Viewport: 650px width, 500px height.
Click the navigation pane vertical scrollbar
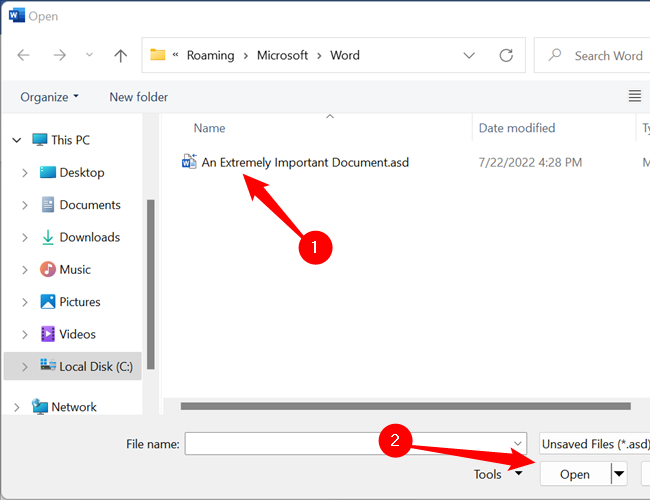tap(151, 284)
